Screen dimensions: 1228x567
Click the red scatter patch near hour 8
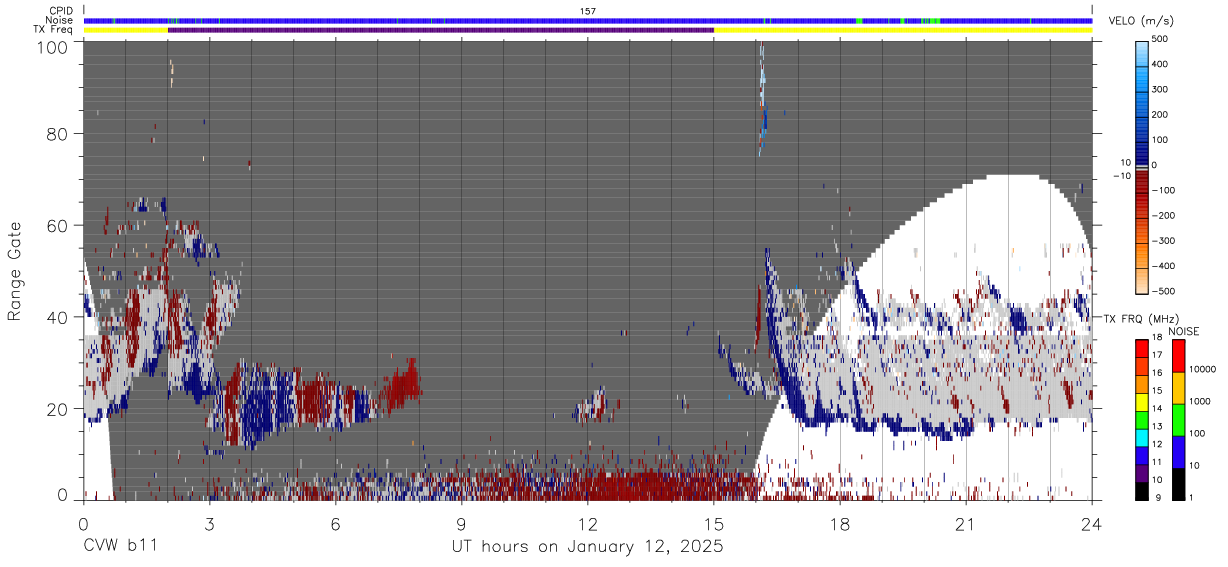[402, 383]
